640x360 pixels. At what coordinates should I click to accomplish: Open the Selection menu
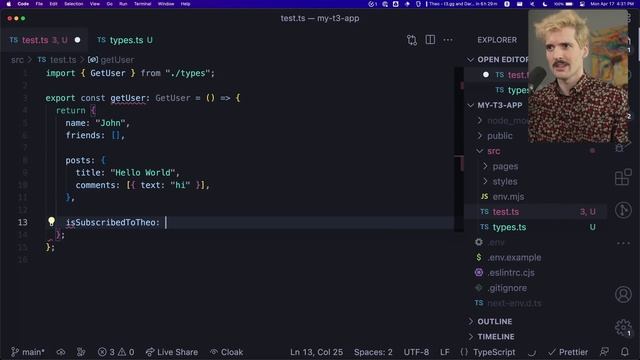point(73,4)
